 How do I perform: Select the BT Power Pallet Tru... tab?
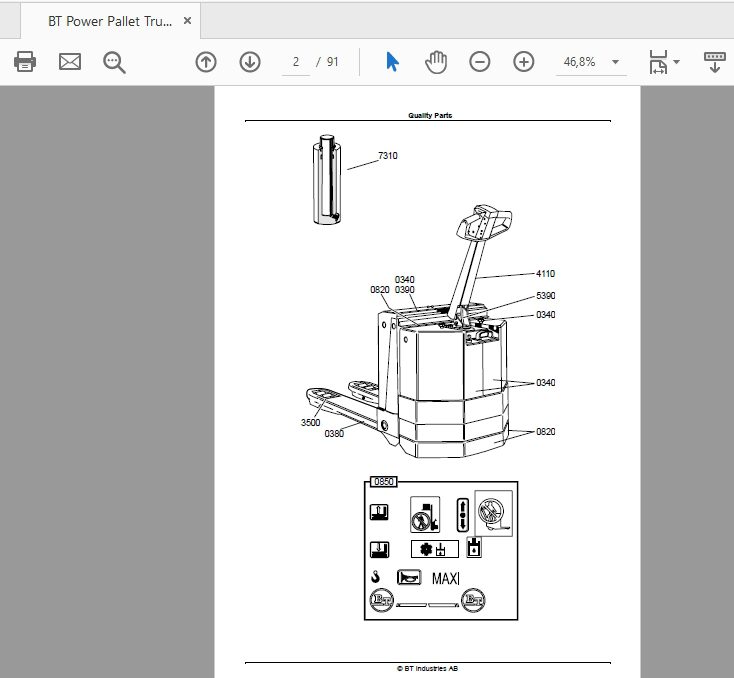coord(110,21)
